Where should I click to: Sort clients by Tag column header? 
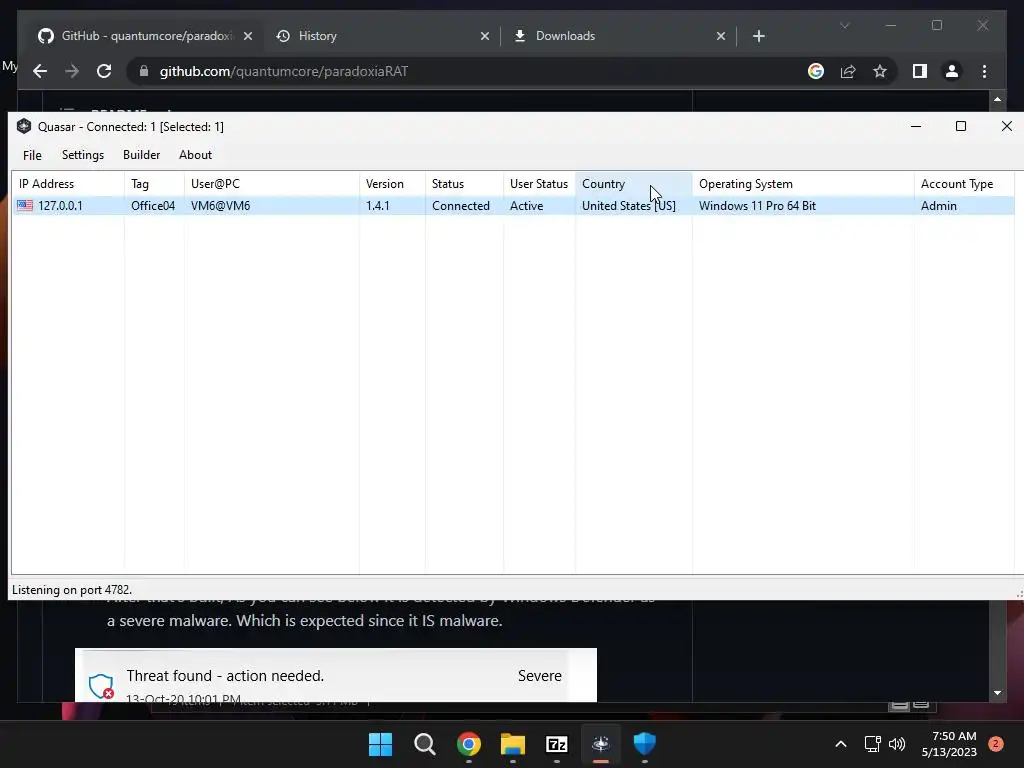[154, 184]
